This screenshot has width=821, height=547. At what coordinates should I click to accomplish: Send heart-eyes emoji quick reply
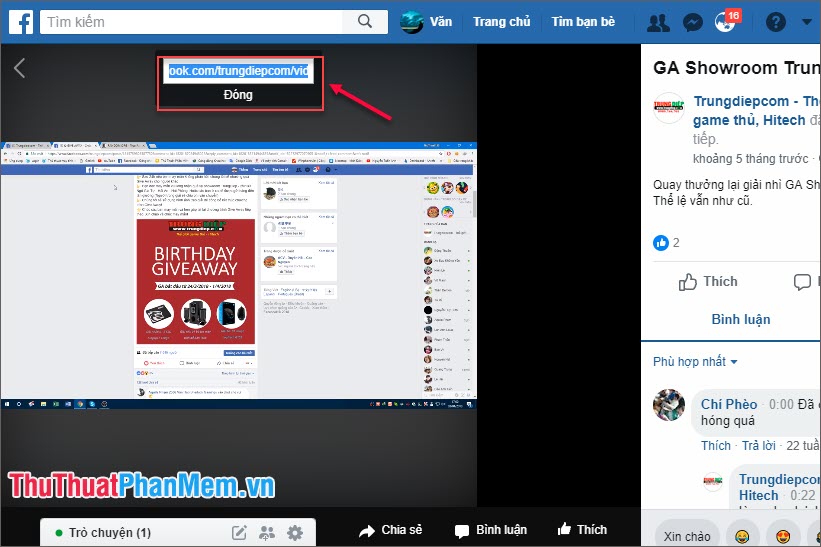coord(783,537)
